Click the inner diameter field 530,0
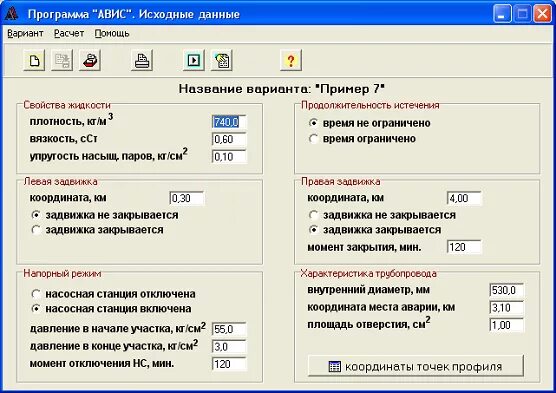 tap(506, 290)
